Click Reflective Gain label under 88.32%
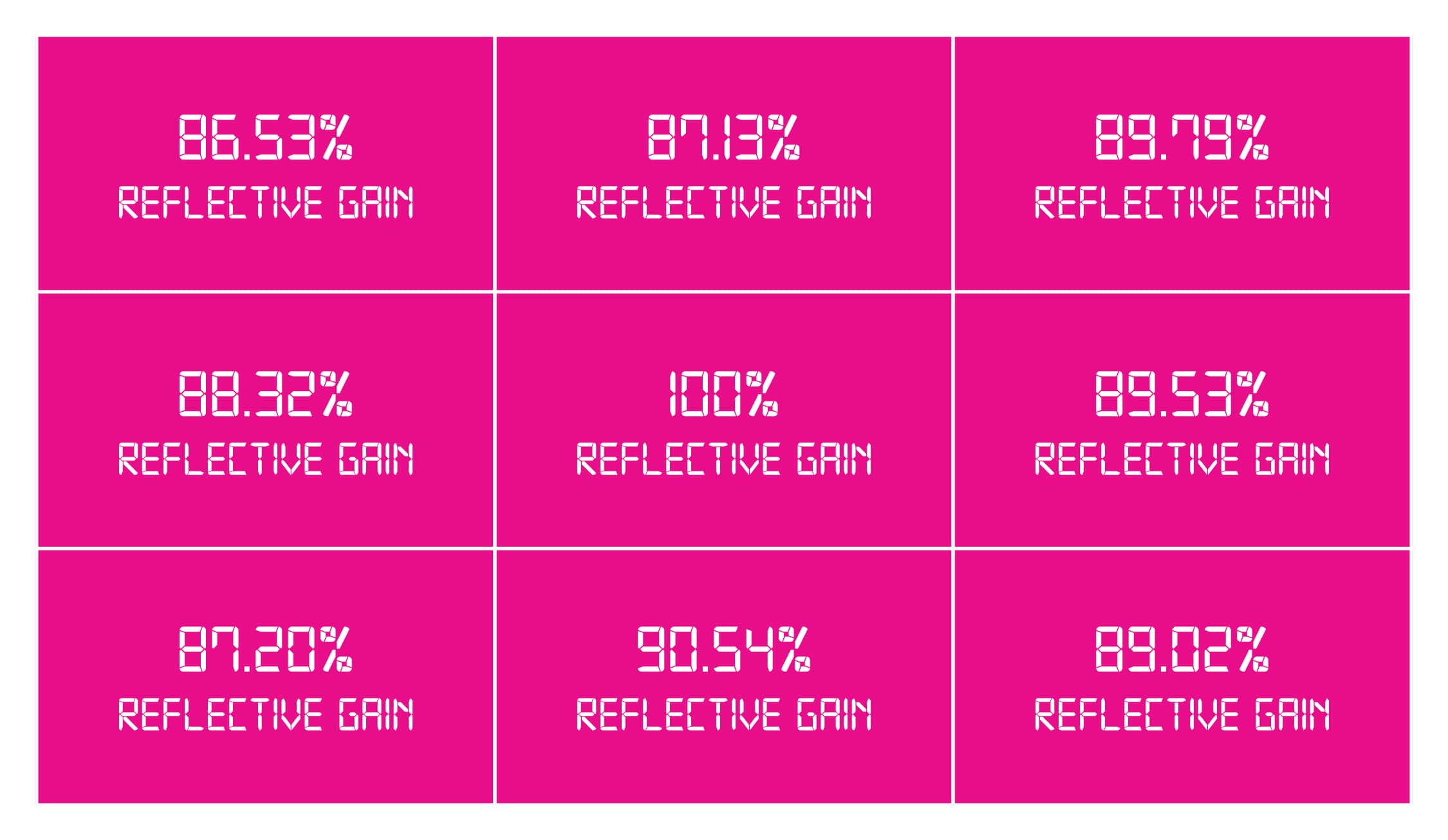This screenshot has height=840, width=1448. [265, 459]
